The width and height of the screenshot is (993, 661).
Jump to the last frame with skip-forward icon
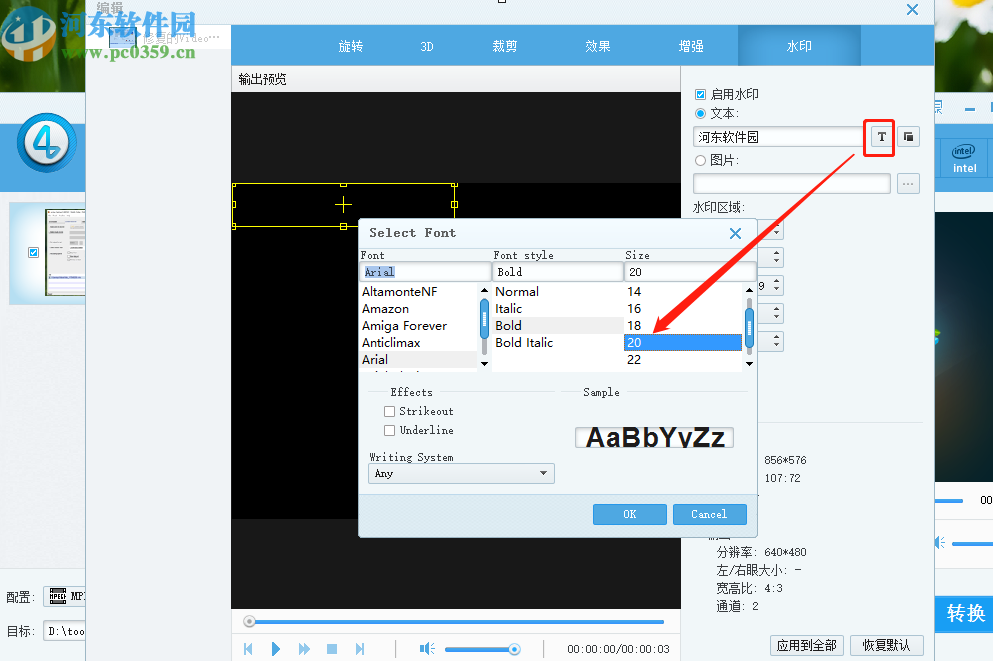click(360, 648)
